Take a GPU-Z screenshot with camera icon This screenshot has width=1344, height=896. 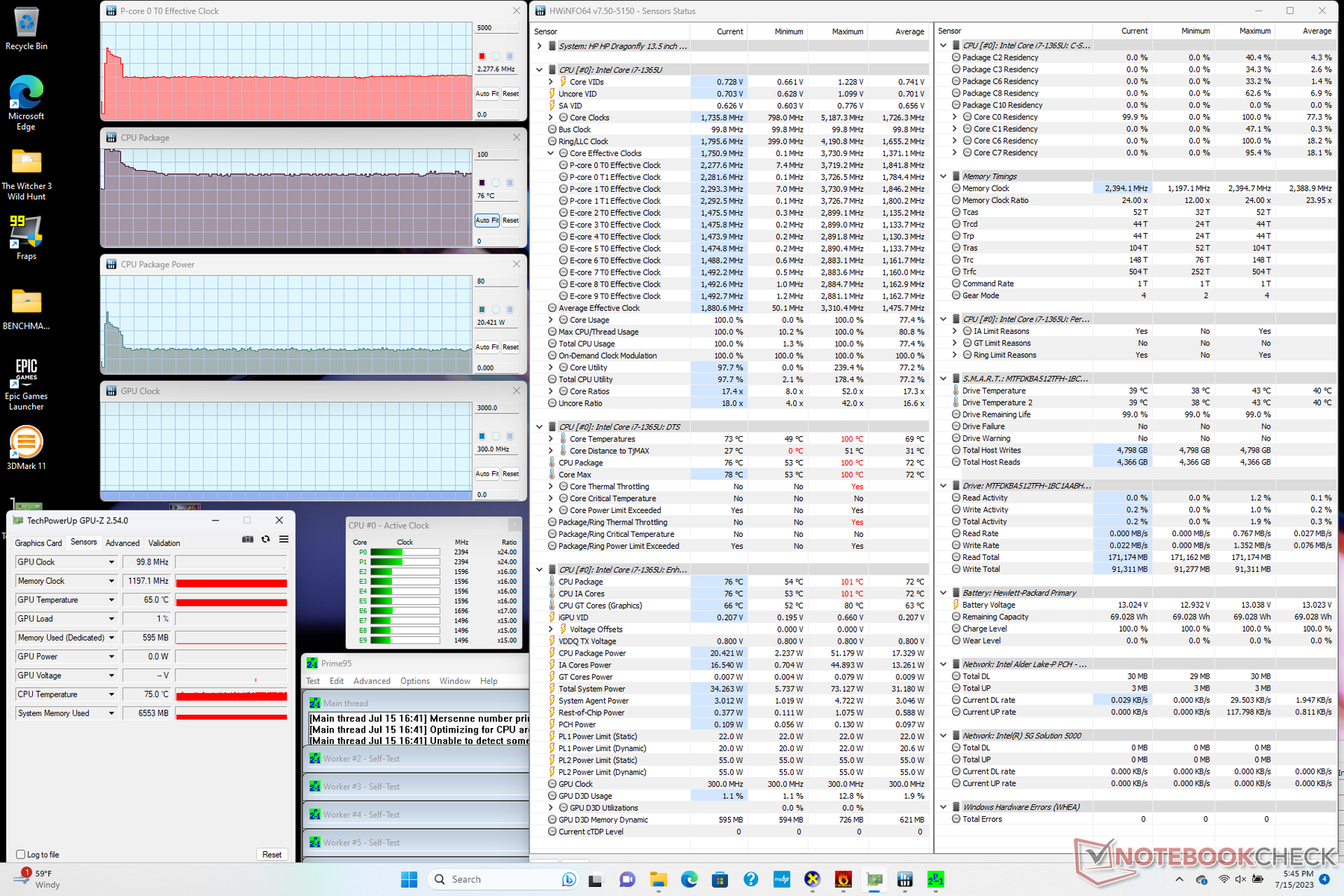[x=248, y=539]
